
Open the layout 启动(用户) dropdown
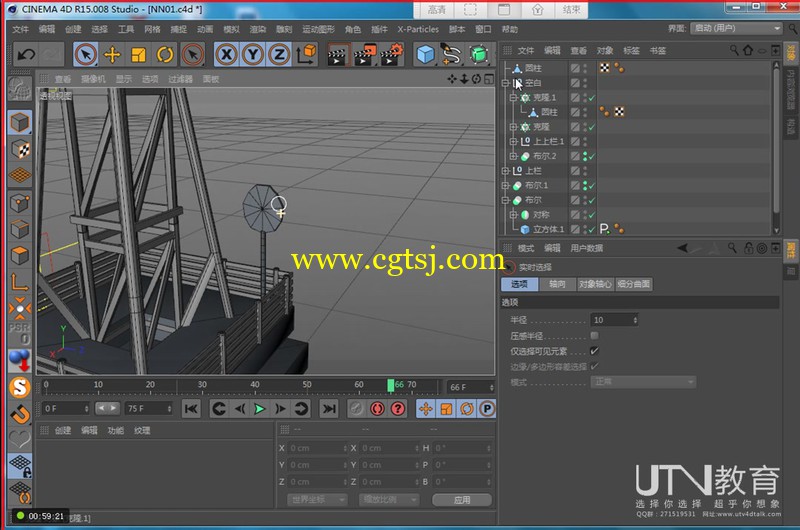pyautogui.click(x=736, y=29)
